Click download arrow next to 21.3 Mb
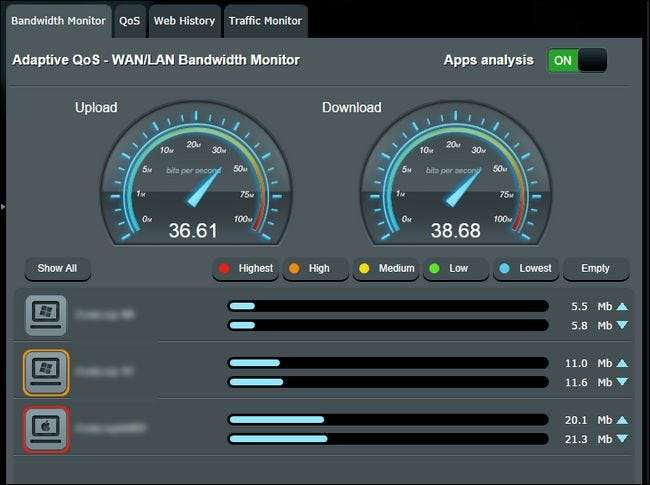 coord(622,438)
